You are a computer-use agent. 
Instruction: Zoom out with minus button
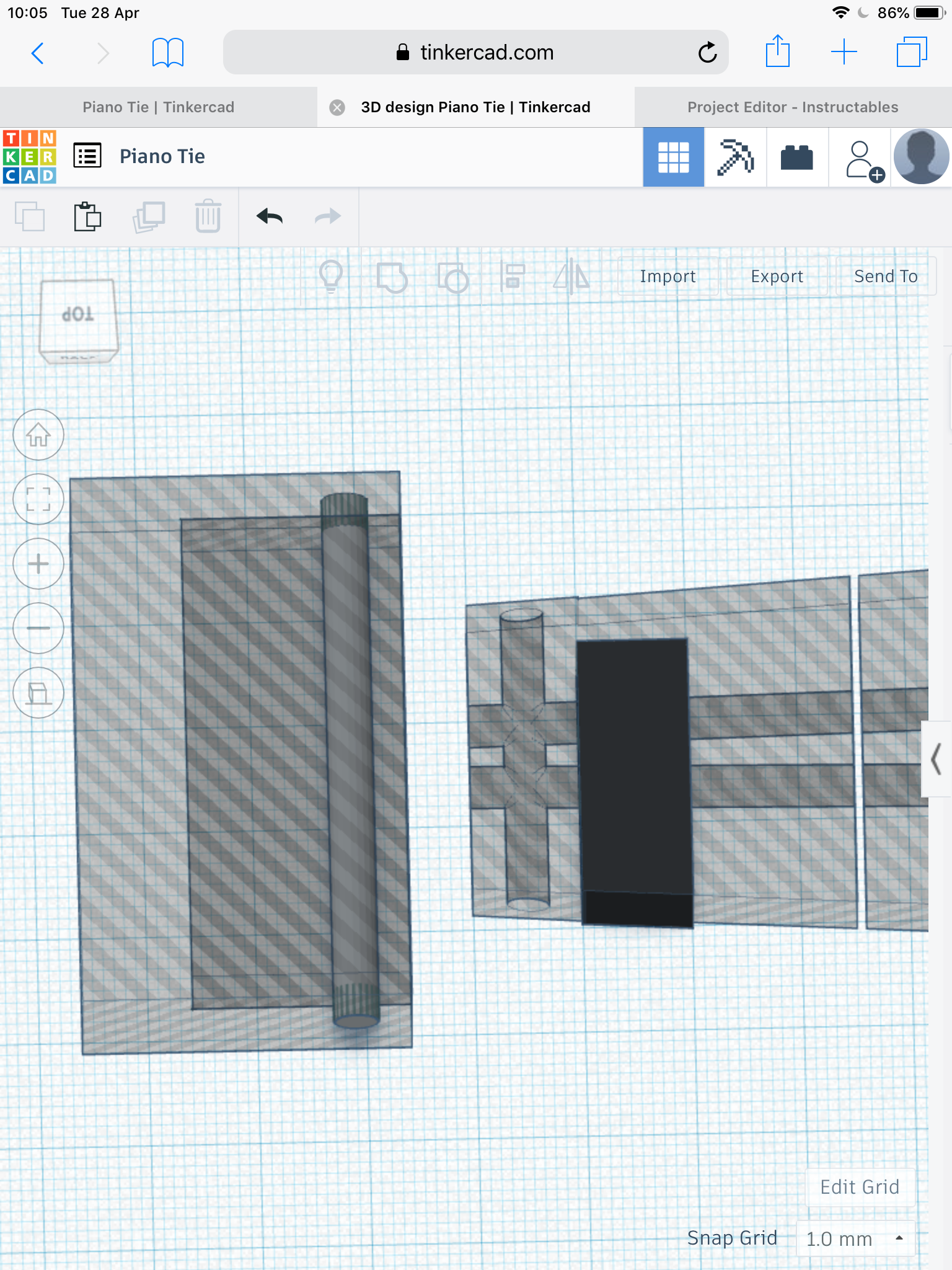tap(38, 628)
